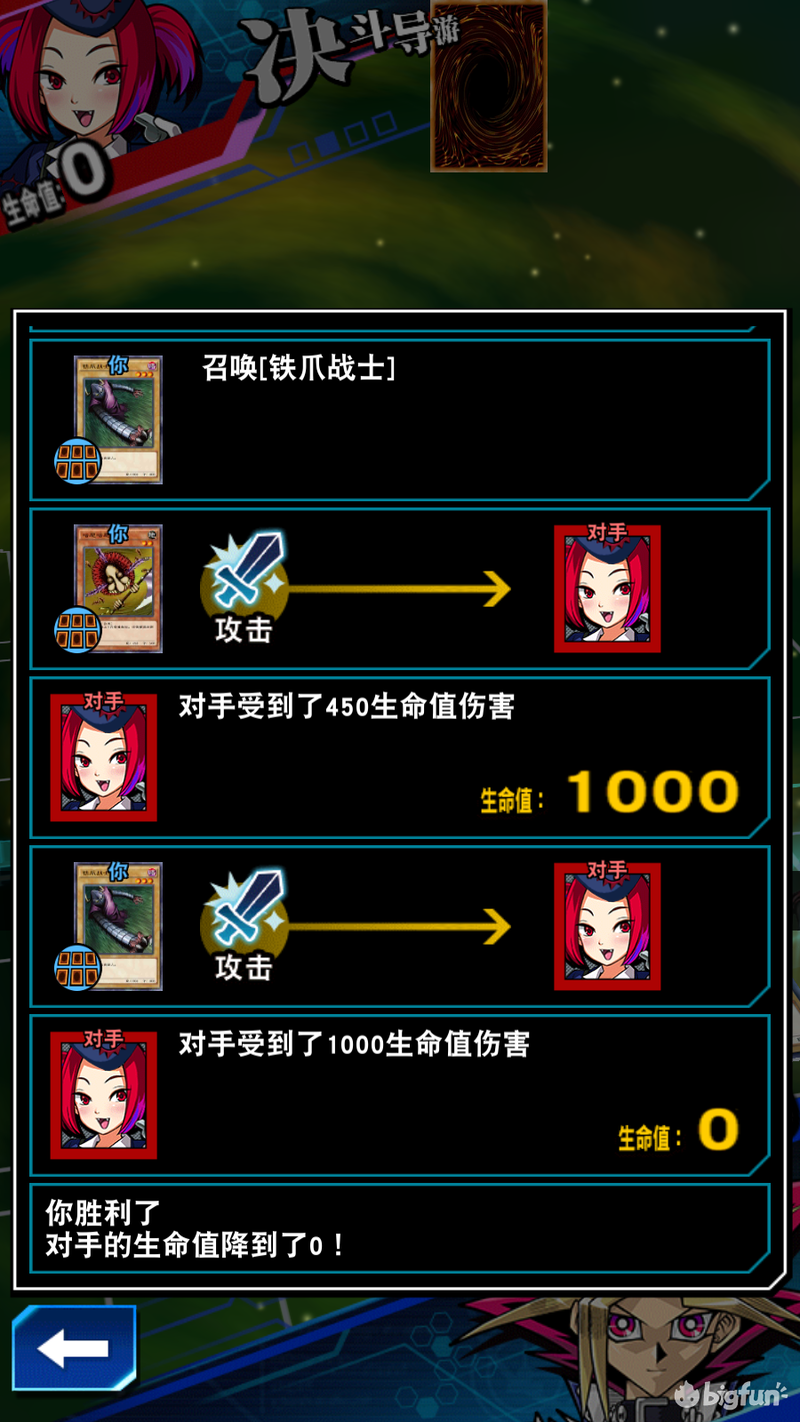800x1422 pixels.
Task: Tap the white back arrow button
Action: (x=74, y=1348)
